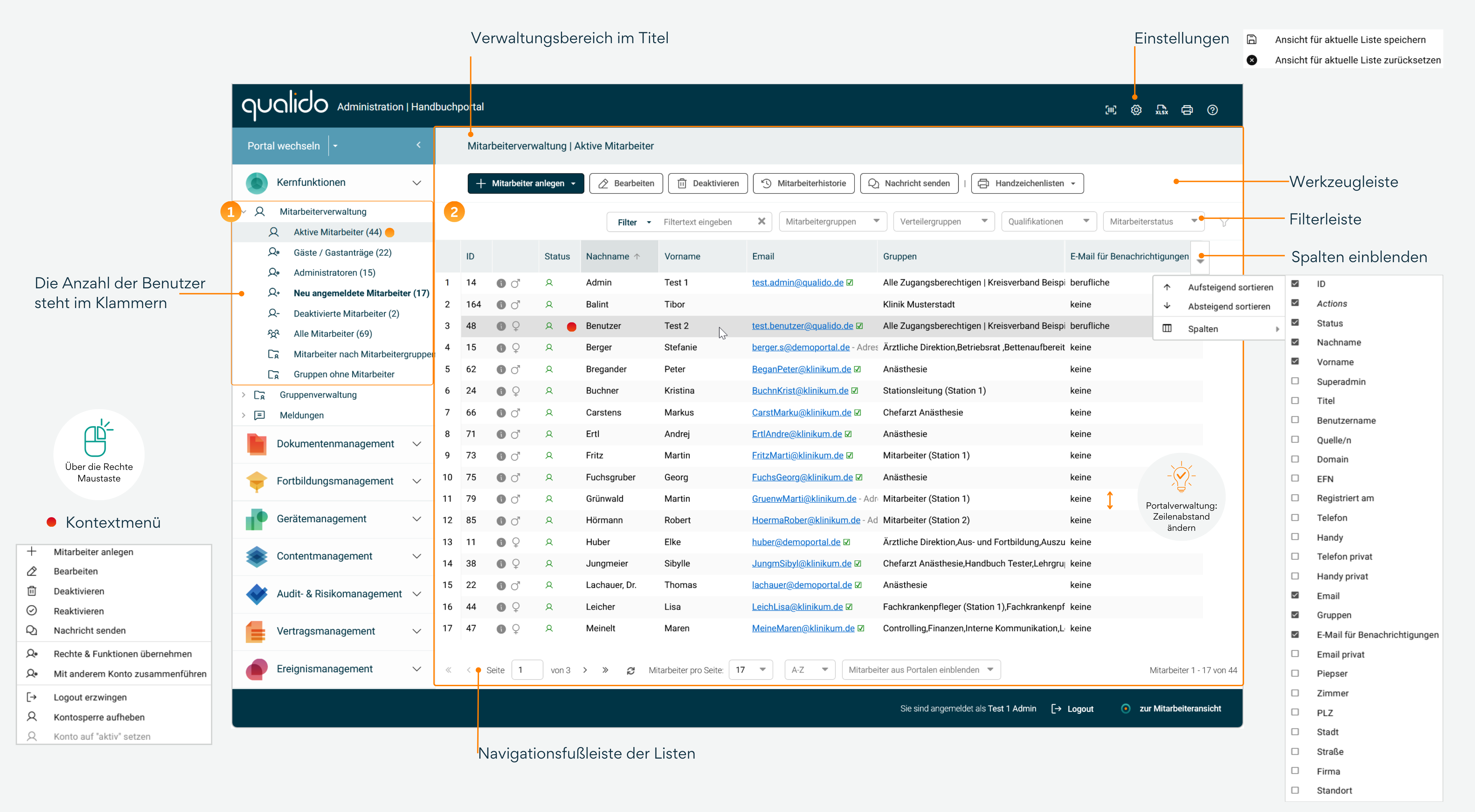Enable the Benutzername column checkbox
This screenshot has height=812, width=1475.
[1295, 420]
